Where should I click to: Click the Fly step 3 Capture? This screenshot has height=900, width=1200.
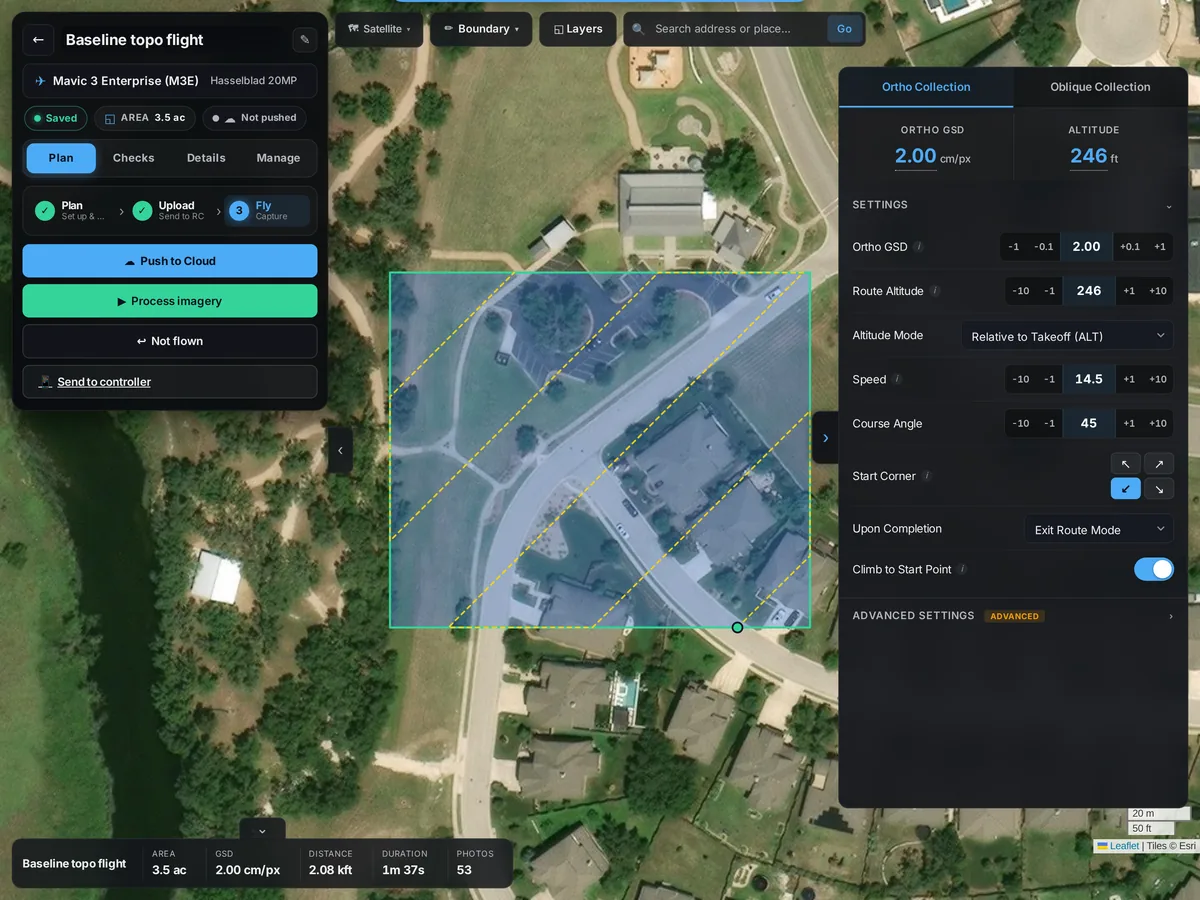266,210
